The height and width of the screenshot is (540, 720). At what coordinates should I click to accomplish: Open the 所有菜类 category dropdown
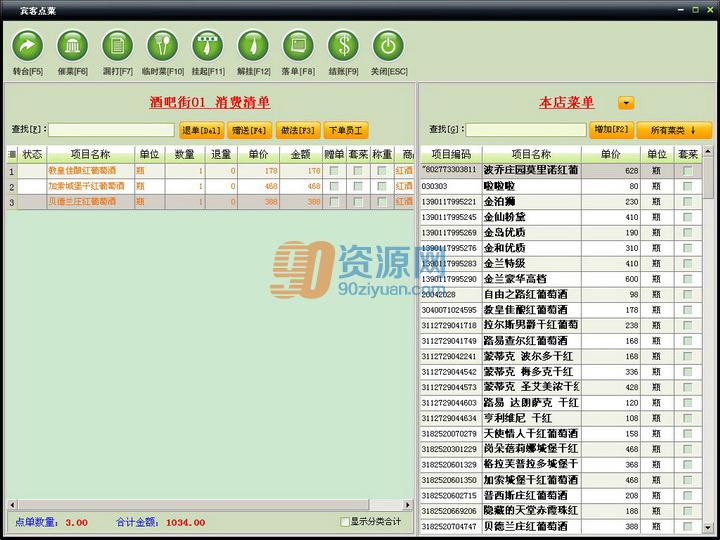pos(674,130)
